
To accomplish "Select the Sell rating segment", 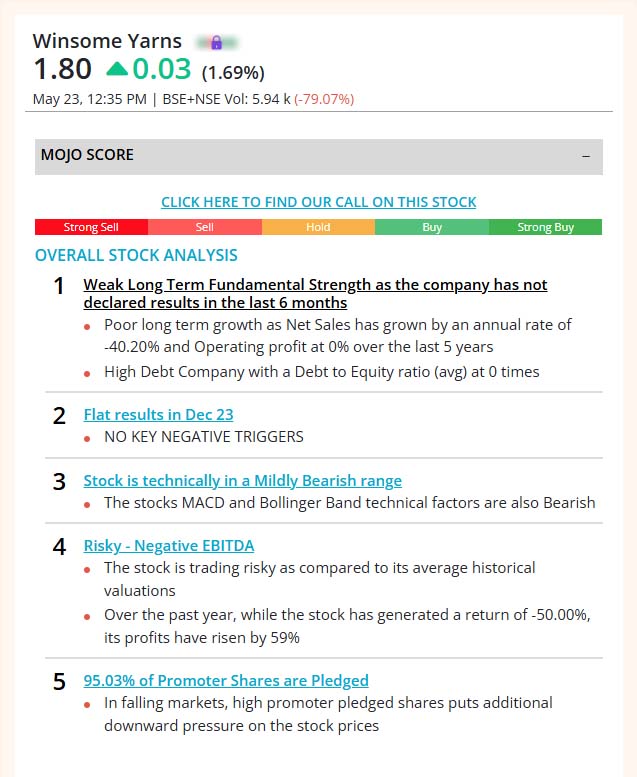I will coord(205,227).
